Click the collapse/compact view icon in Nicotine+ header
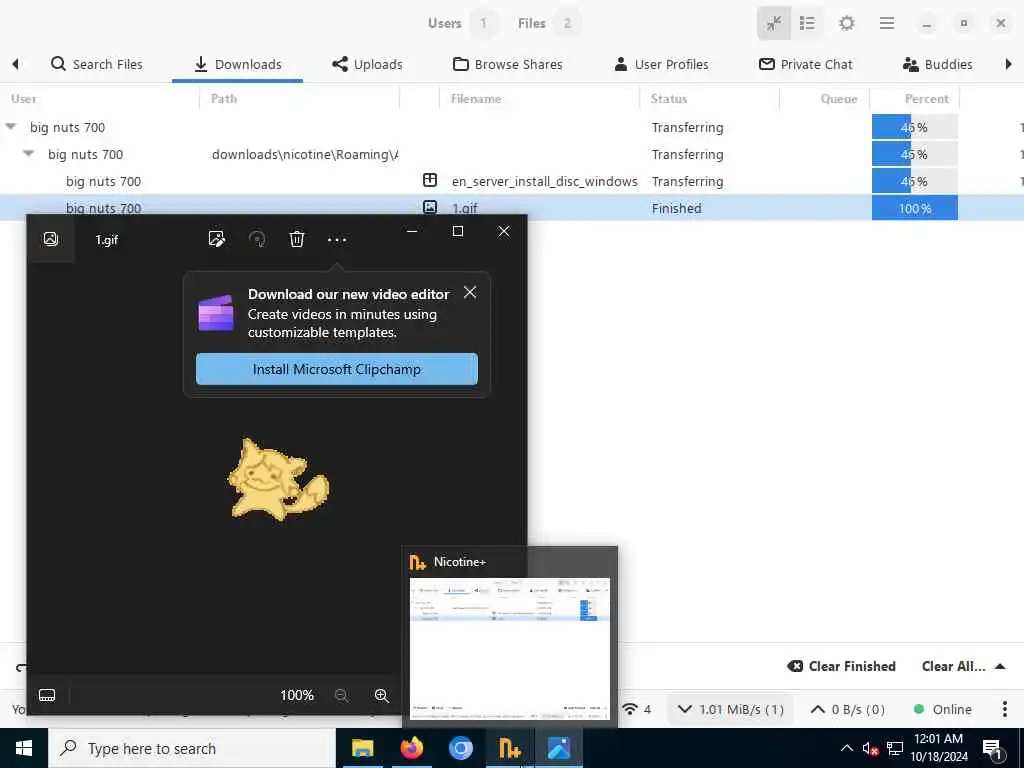Screen dimensions: 1024x768 pos(774,24)
